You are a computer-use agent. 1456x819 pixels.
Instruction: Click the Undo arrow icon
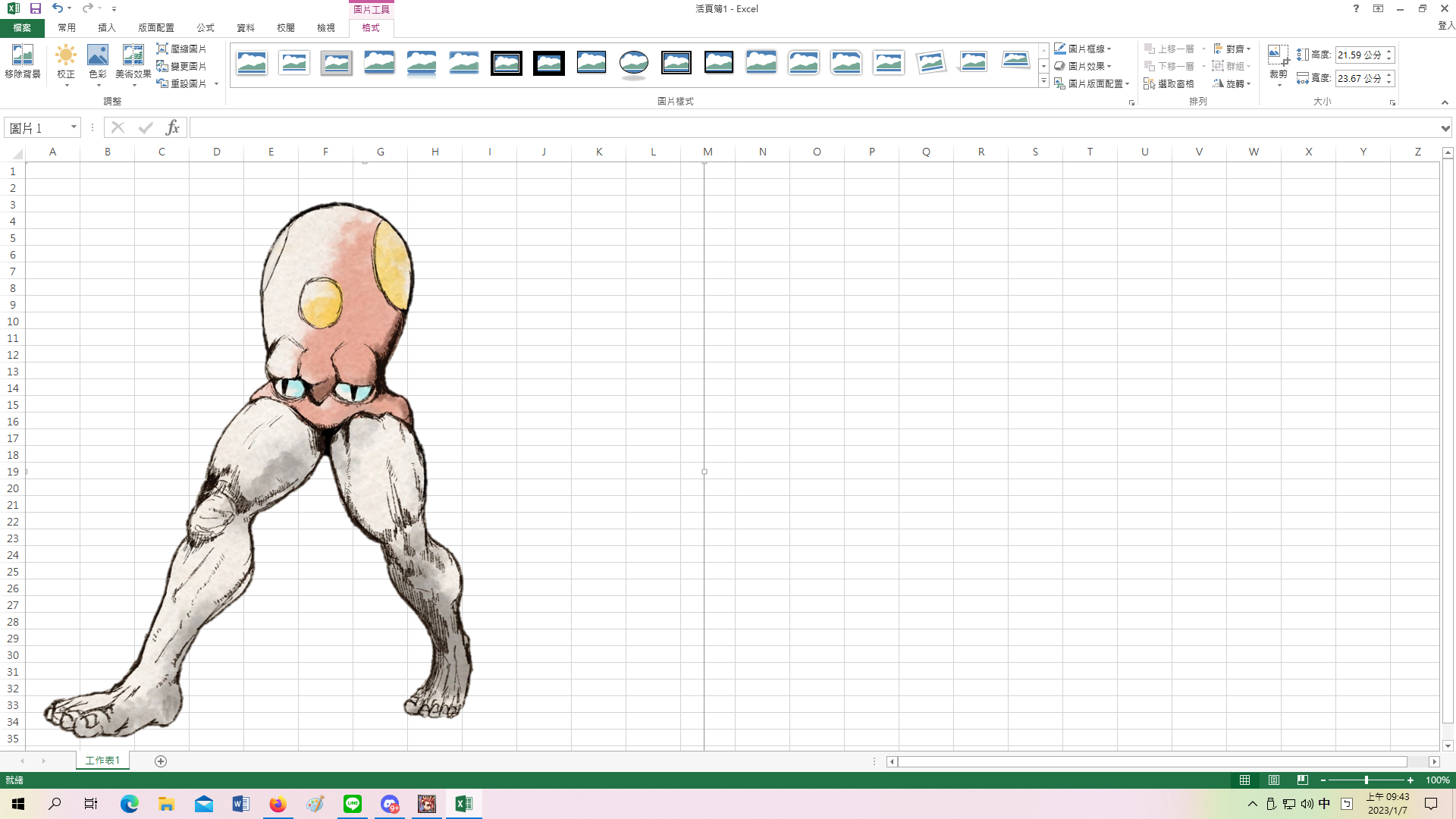pos(57,8)
